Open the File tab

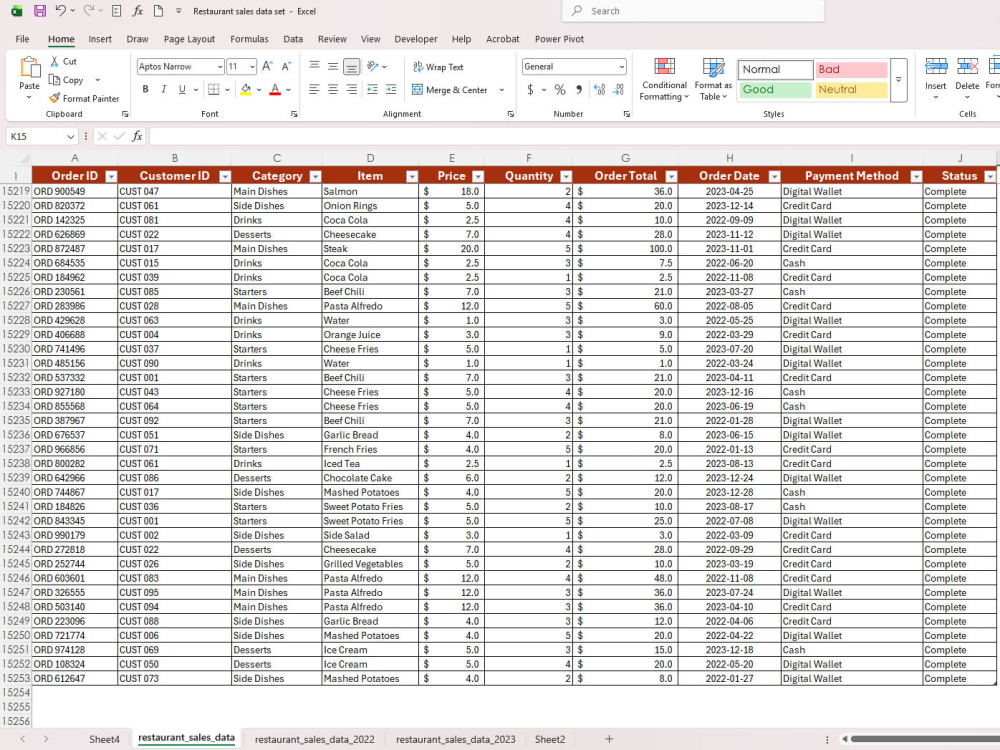point(22,39)
